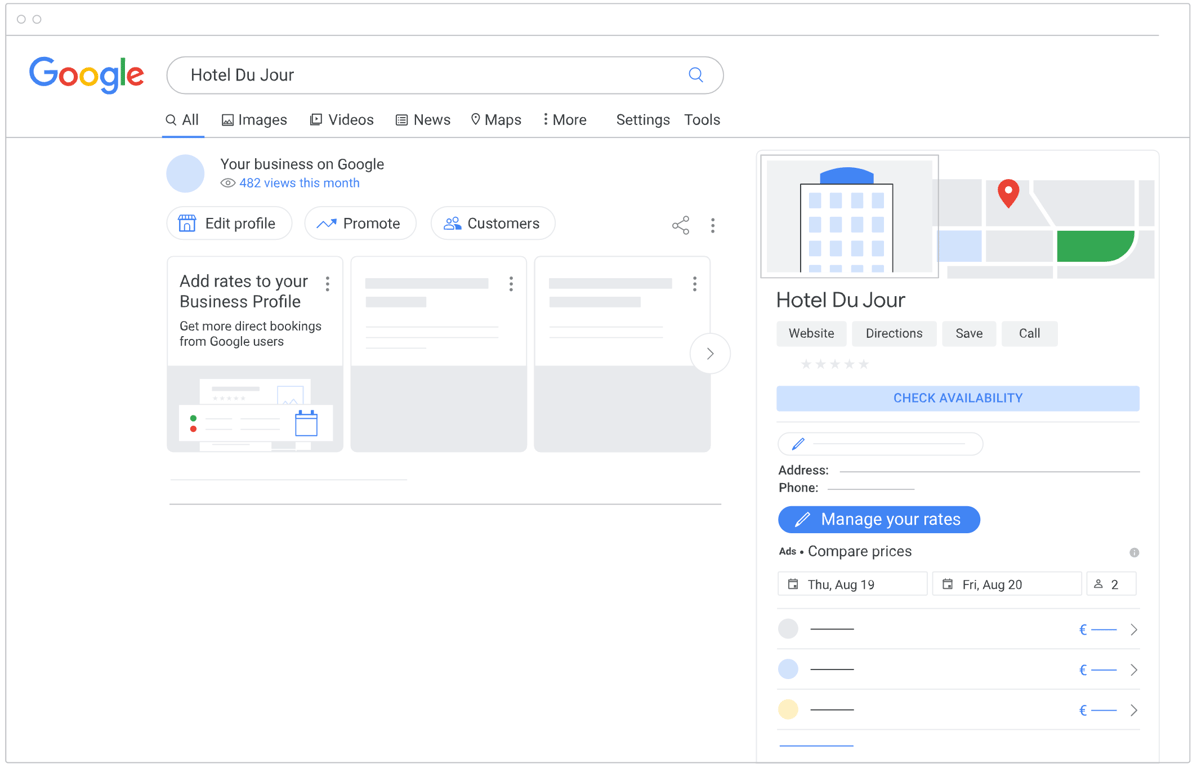The height and width of the screenshot is (768, 1197).
Task: Open the guest count selector showing 2
Action: pos(1110,584)
